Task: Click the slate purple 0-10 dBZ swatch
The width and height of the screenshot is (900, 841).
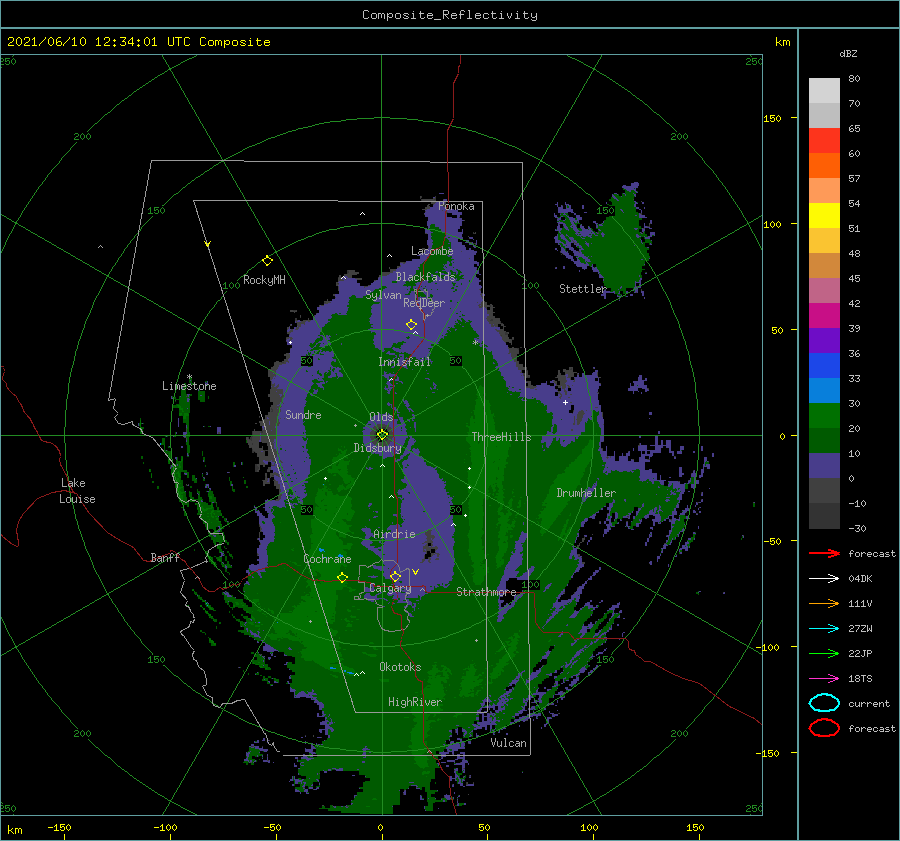Action: pyautogui.click(x=824, y=466)
